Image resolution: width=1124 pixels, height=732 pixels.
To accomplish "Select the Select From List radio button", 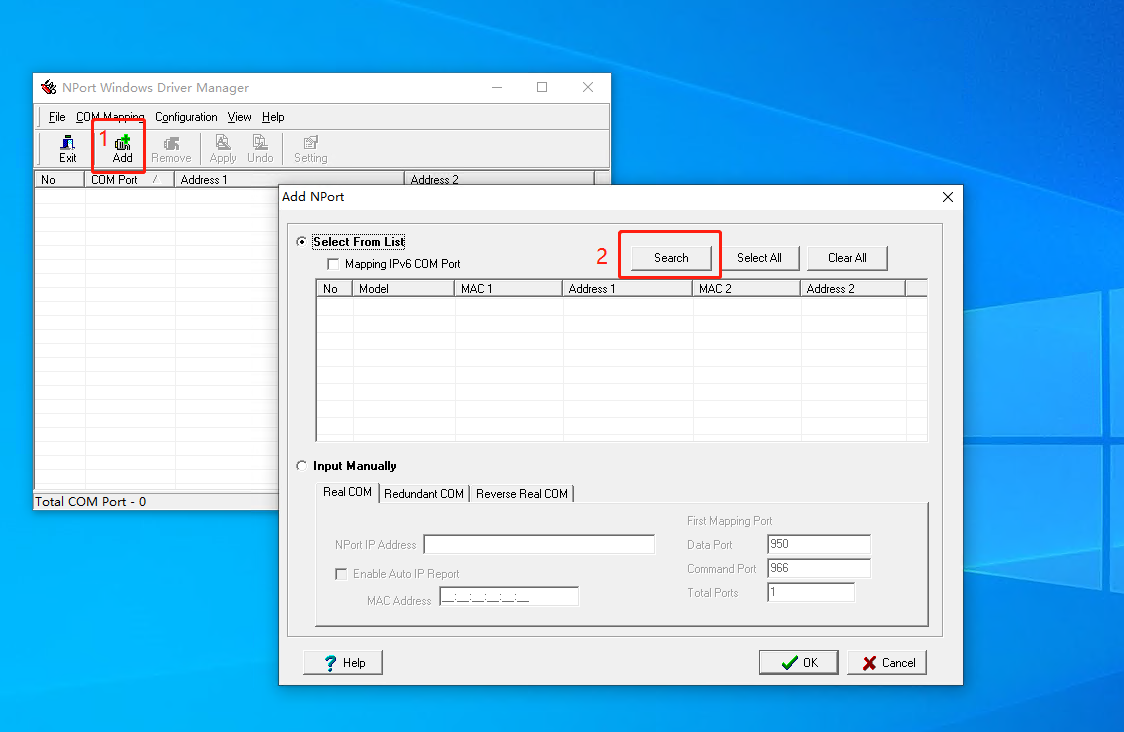I will click(301, 242).
